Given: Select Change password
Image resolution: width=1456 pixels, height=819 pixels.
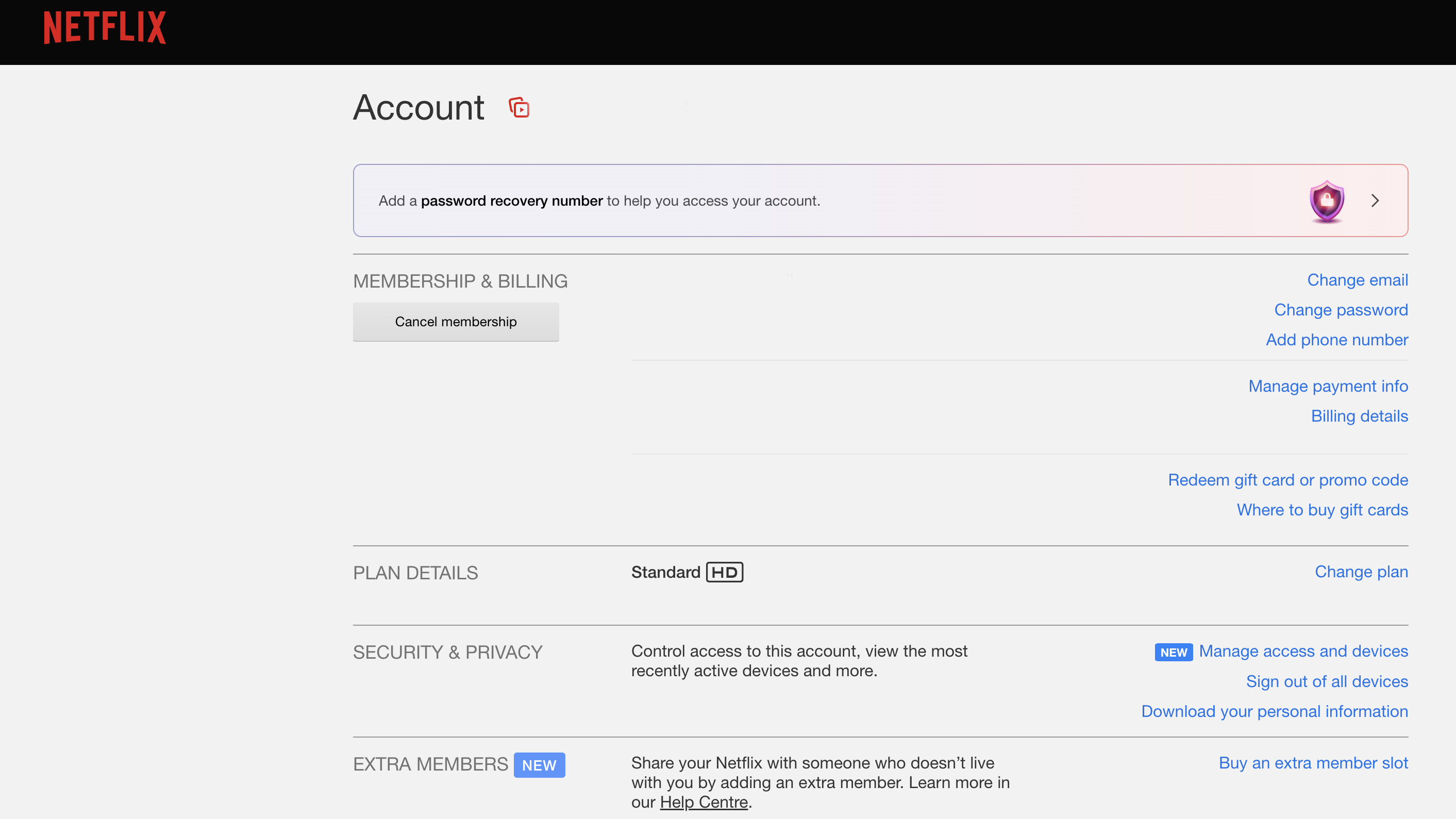Looking at the screenshot, I should click(x=1341, y=310).
